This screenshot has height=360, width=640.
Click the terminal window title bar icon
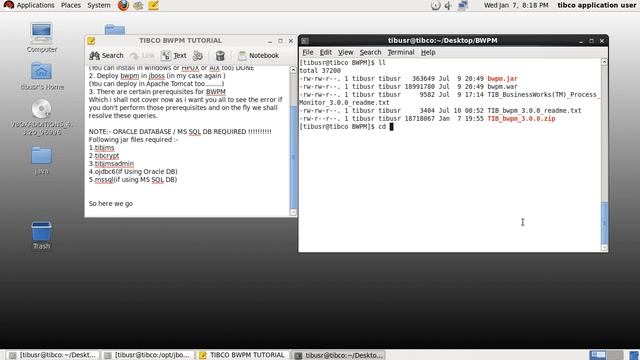coord(305,41)
